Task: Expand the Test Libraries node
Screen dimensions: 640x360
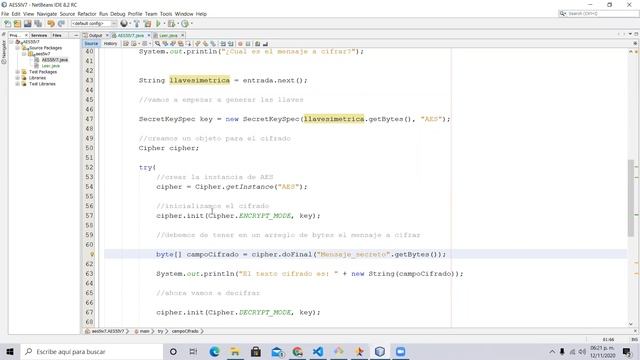Action: tap(18, 84)
